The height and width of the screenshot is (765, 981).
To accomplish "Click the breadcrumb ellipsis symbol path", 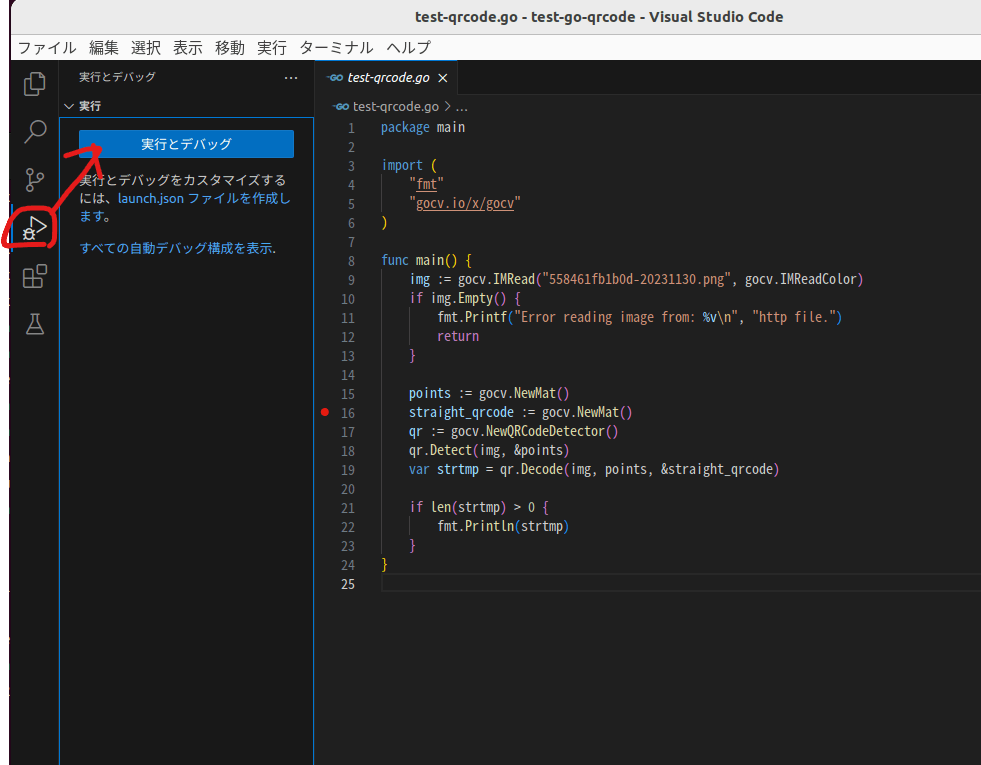I will click(x=462, y=107).
